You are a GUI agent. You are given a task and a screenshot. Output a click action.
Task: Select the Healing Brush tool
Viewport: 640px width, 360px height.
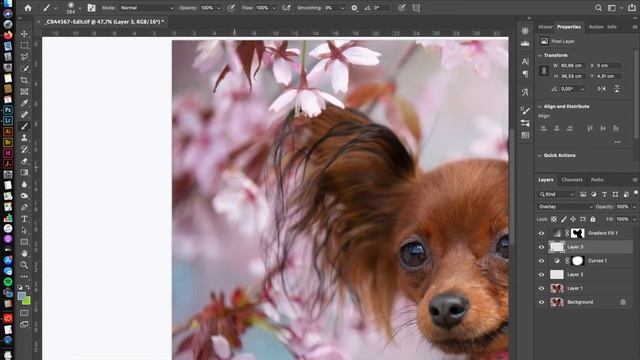(24, 115)
